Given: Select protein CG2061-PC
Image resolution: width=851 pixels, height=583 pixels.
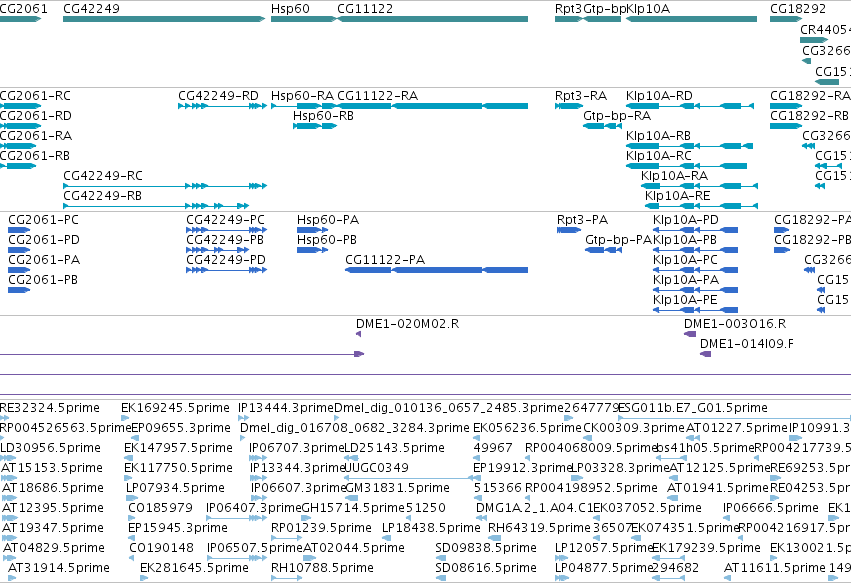Looking at the screenshot, I should (x=19, y=230).
